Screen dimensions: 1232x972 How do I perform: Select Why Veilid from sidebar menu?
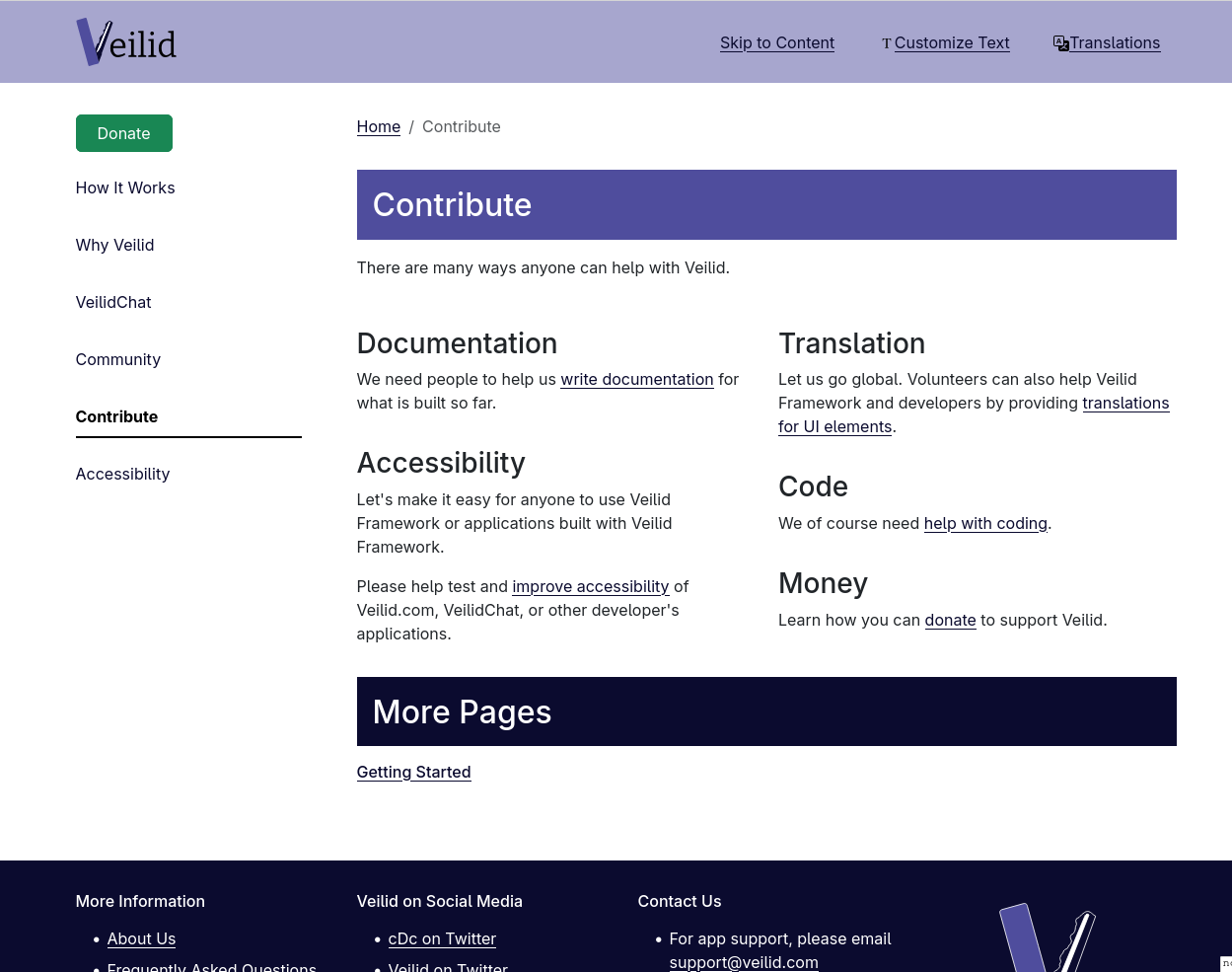pos(114,245)
